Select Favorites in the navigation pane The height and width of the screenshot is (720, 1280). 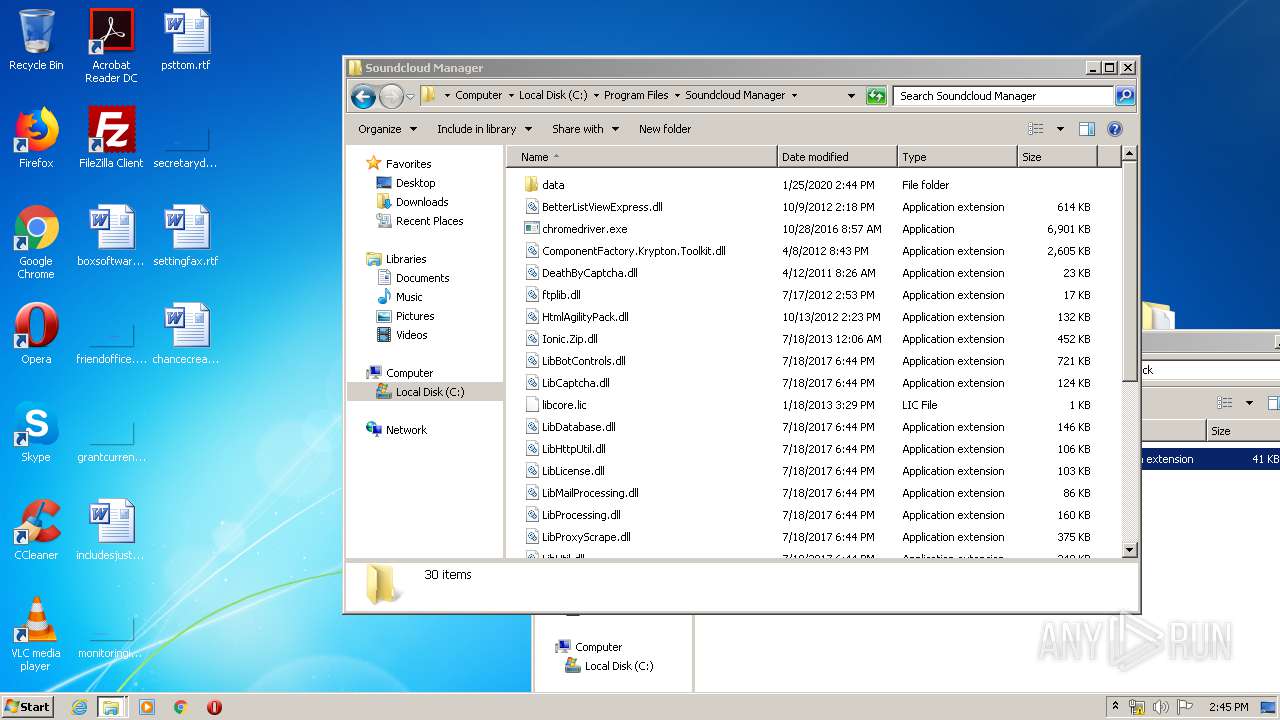[408, 164]
